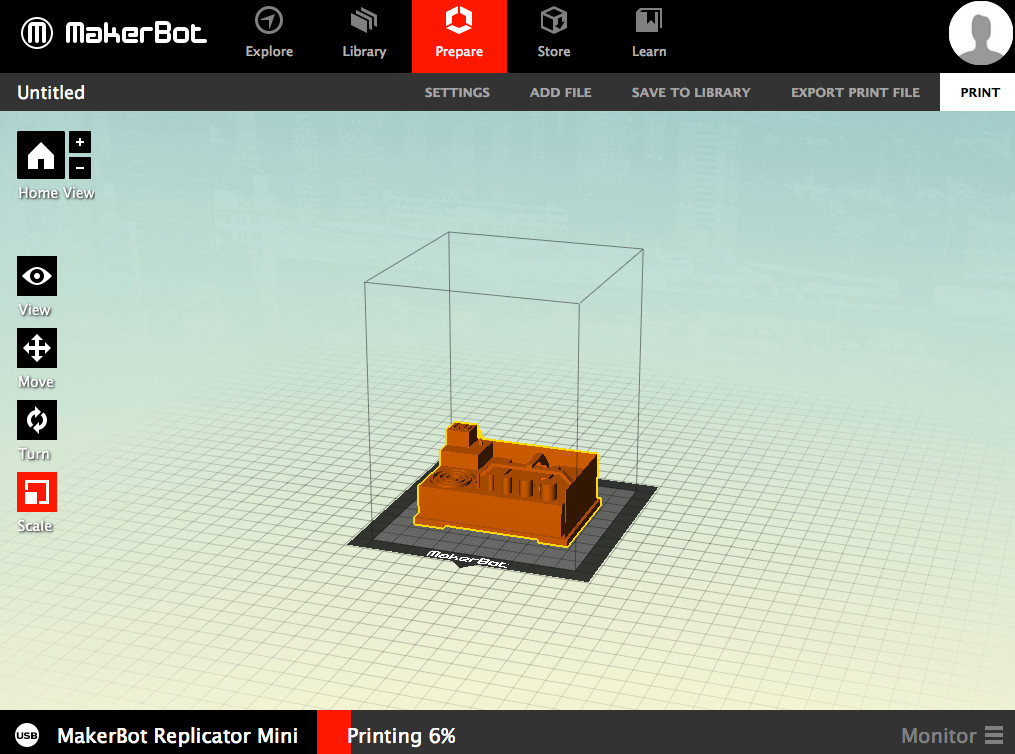Screen dimensions: 1015x754
Task: Open SETTINGS for the print
Action: 457,93
